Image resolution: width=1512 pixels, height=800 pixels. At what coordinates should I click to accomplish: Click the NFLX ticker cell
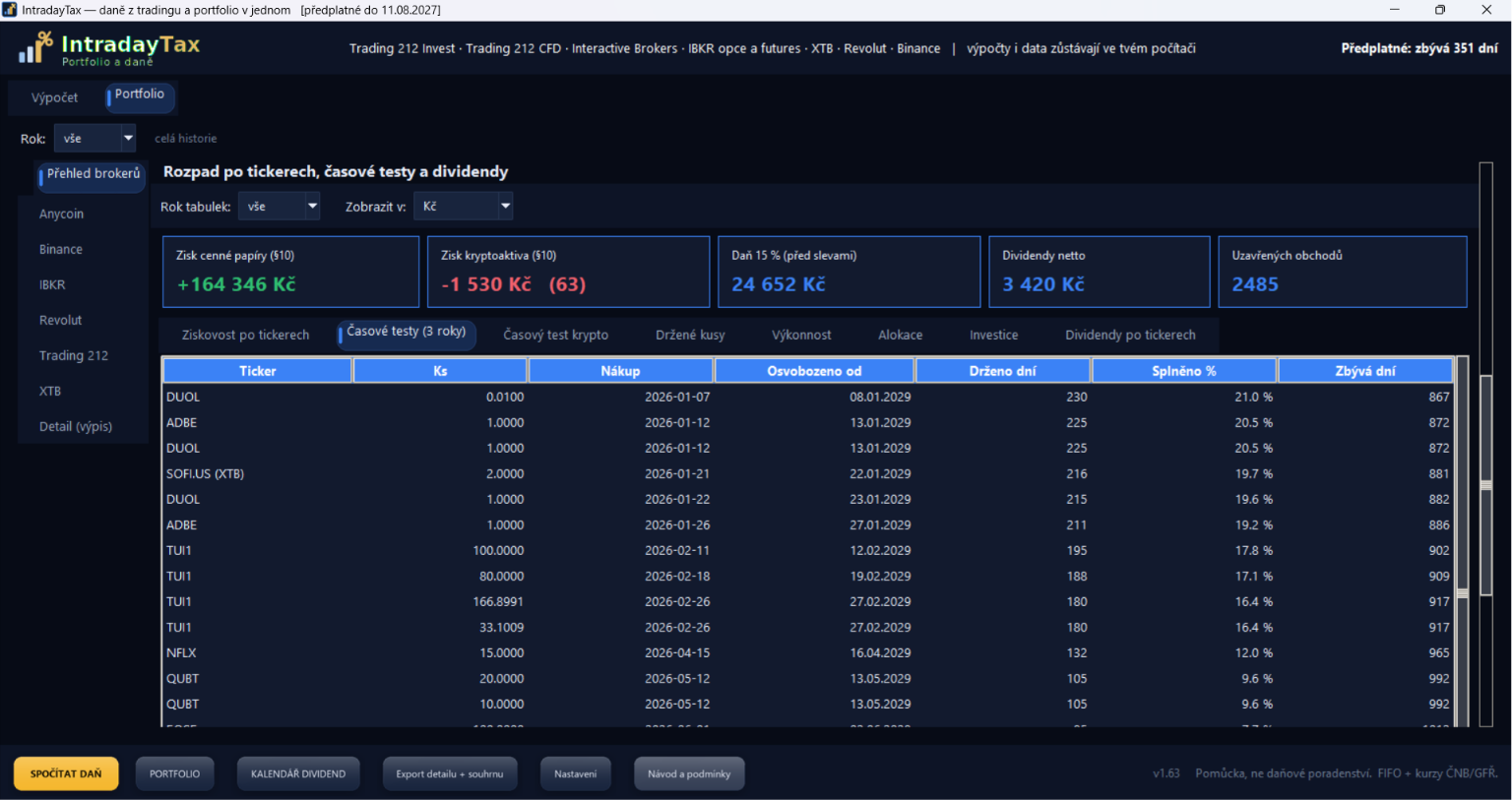point(181,652)
